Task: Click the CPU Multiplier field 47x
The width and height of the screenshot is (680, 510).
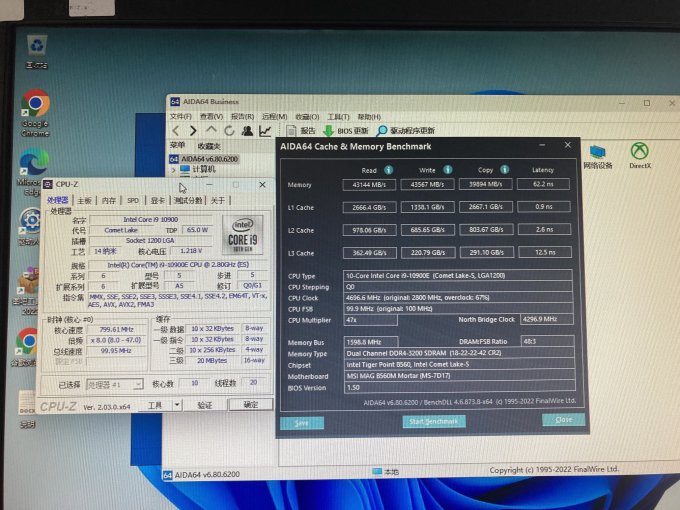Action: tap(370, 320)
